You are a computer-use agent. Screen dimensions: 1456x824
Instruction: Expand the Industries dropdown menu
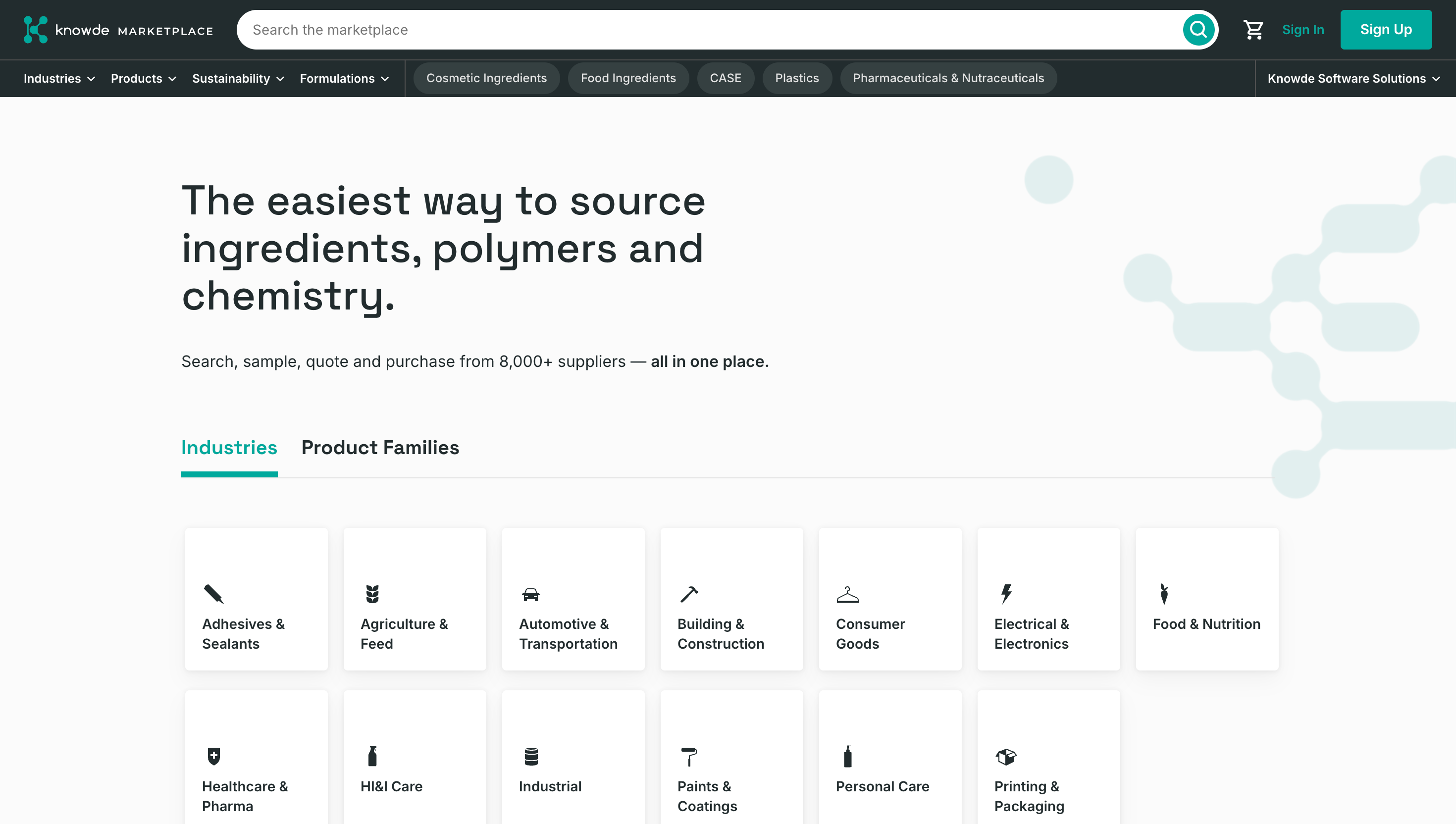tap(59, 79)
